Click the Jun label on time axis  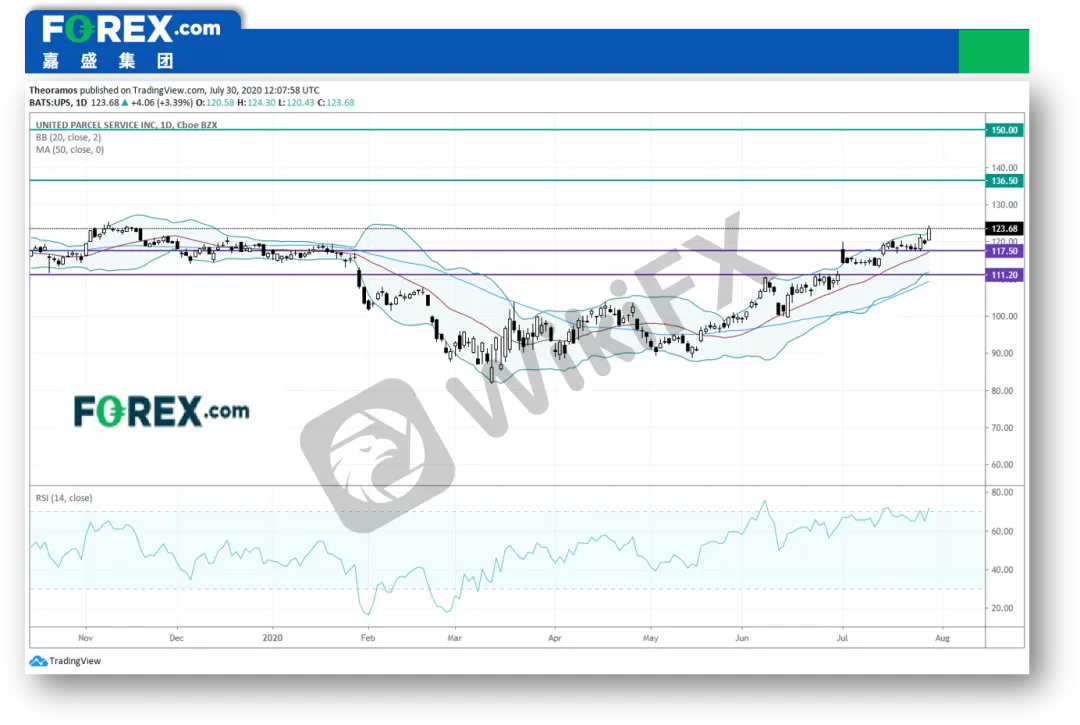pyautogui.click(x=741, y=638)
